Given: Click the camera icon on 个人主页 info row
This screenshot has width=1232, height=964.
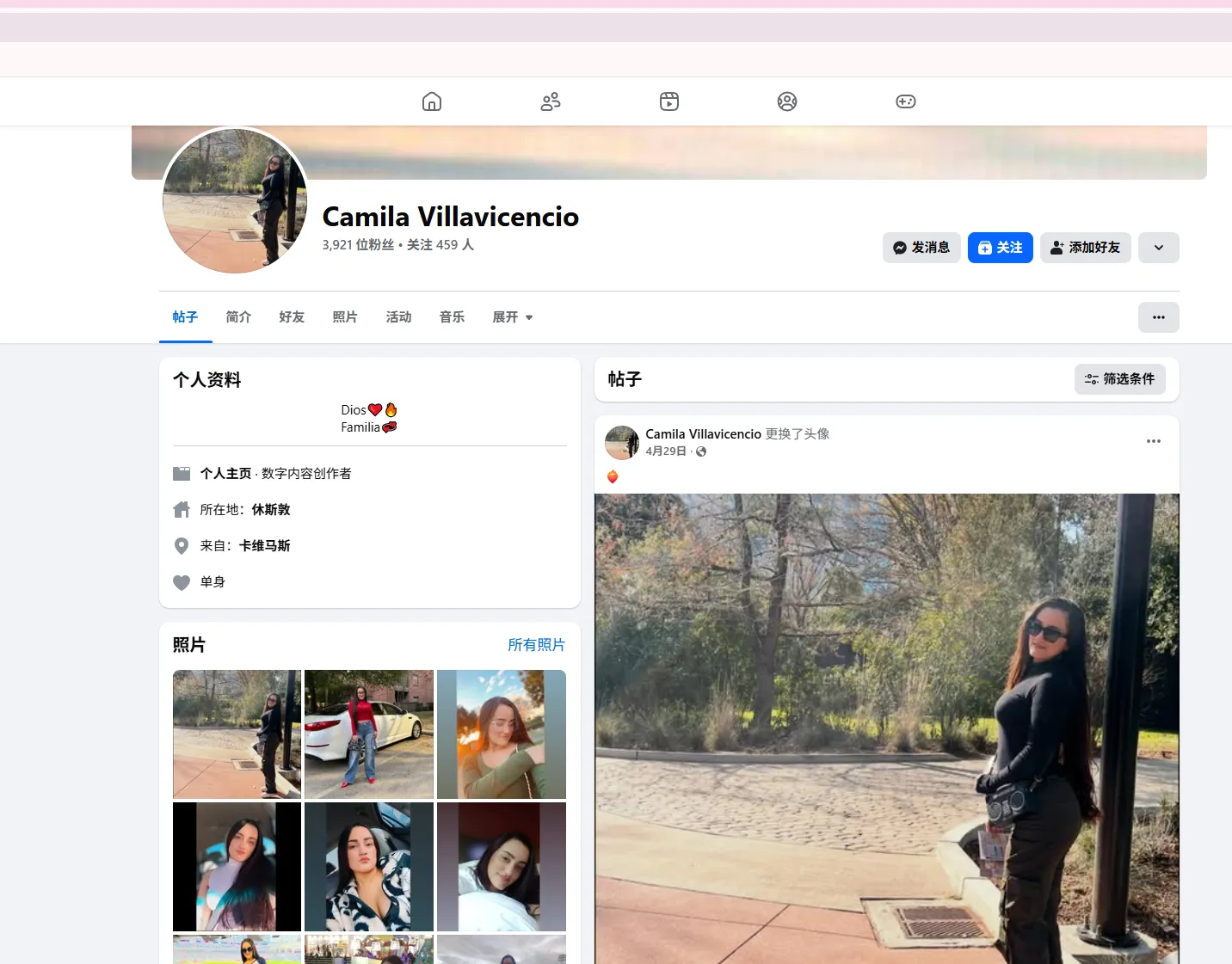Looking at the screenshot, I should point(182,473).
